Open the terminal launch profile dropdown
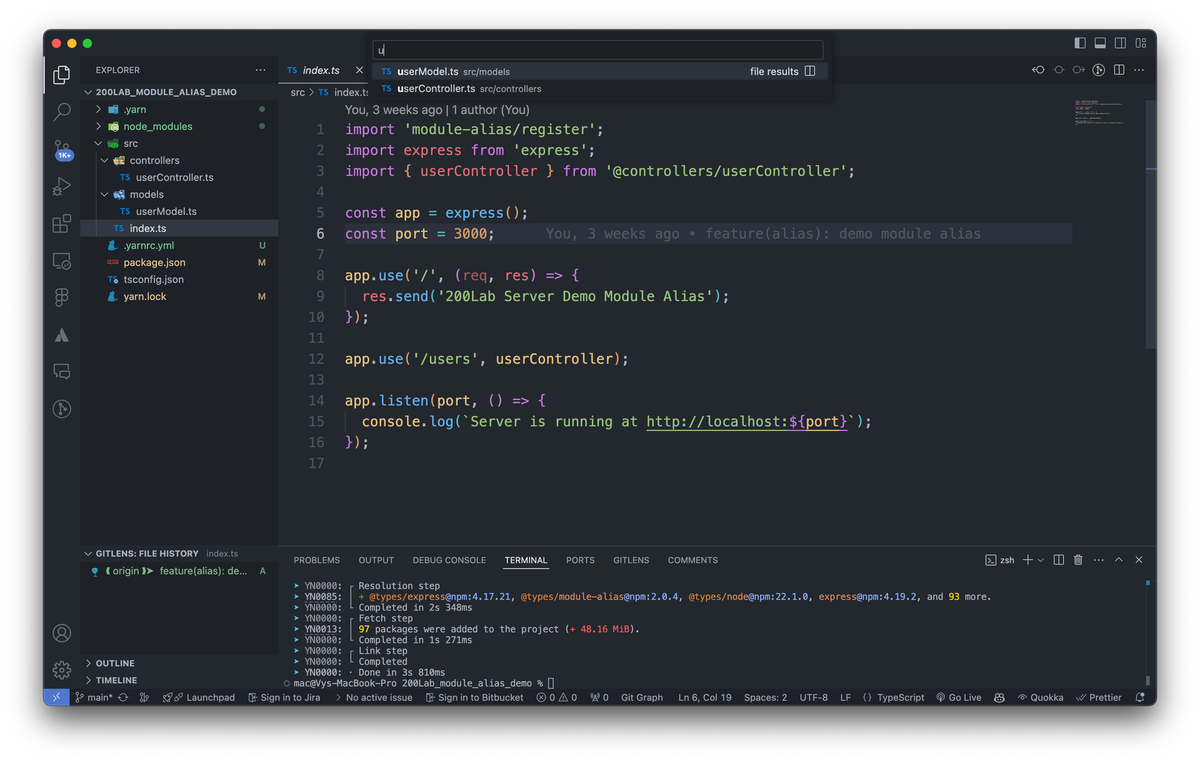The width and height of the screenshot is (1200, 763). (1041, 560)
